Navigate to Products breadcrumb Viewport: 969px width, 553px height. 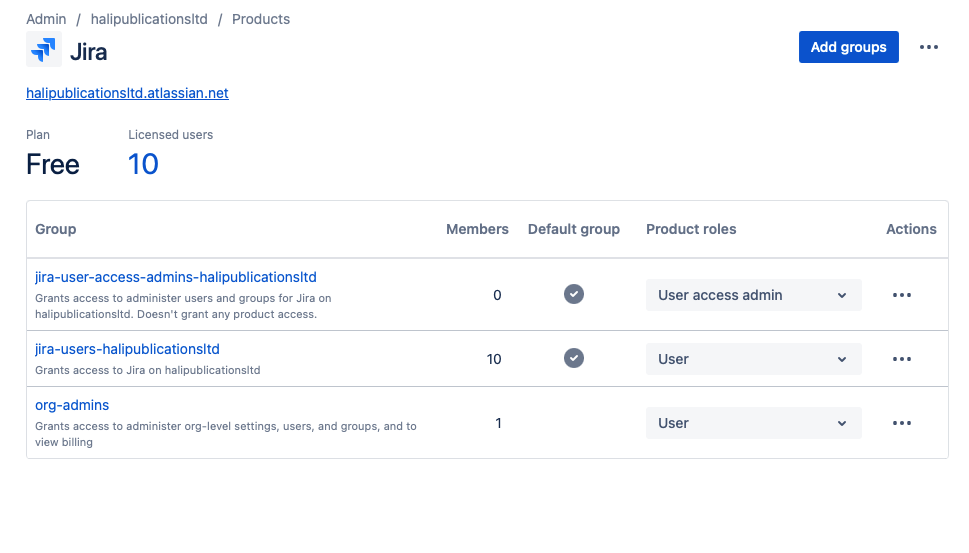(261, 19)
